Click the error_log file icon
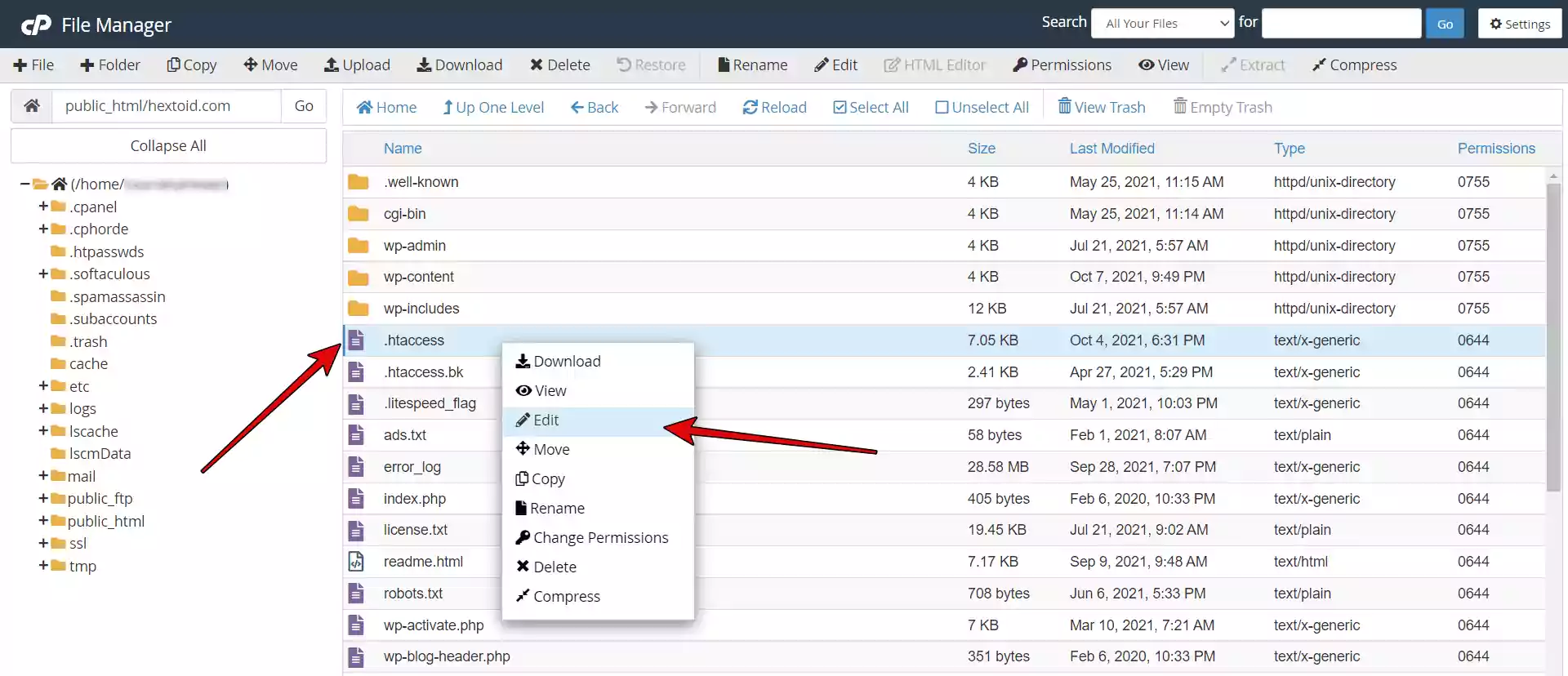Image resolution: width=1568 pixels, height=676 pixels. point(356,467)
